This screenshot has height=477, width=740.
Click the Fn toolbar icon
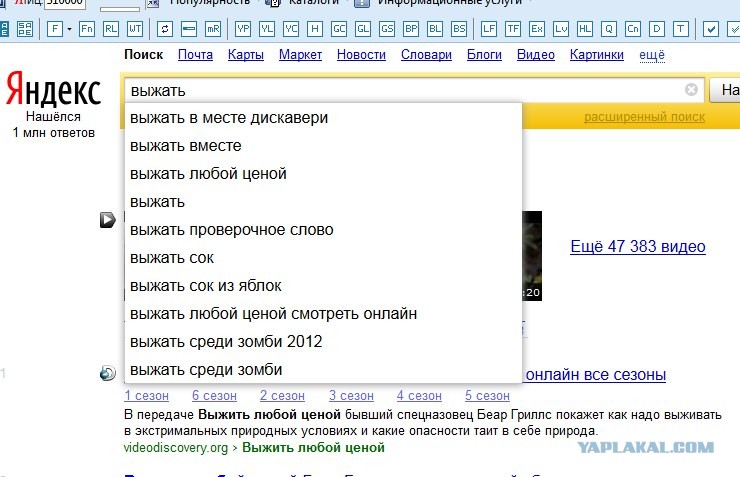tap(87, 29)
